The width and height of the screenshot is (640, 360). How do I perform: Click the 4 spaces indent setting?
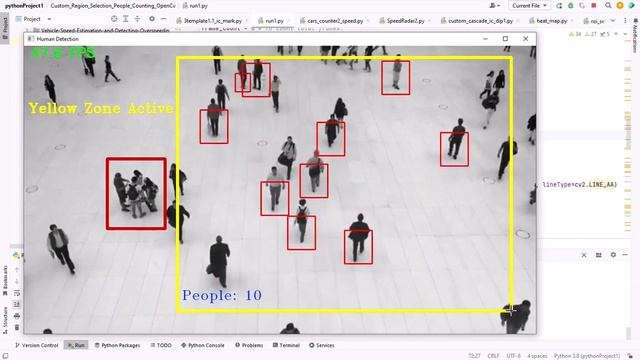tap(537, 356)
